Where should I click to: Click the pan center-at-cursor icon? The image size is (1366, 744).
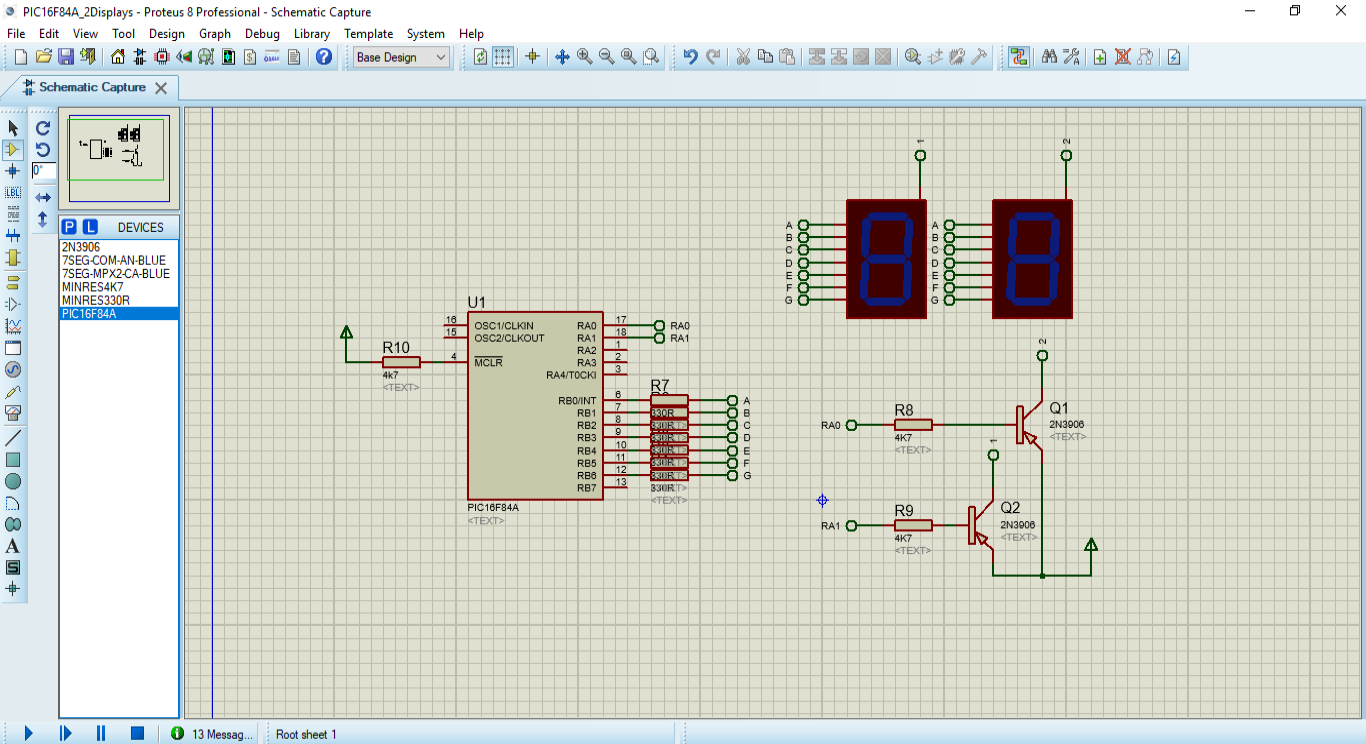click(x=562, y=57)
